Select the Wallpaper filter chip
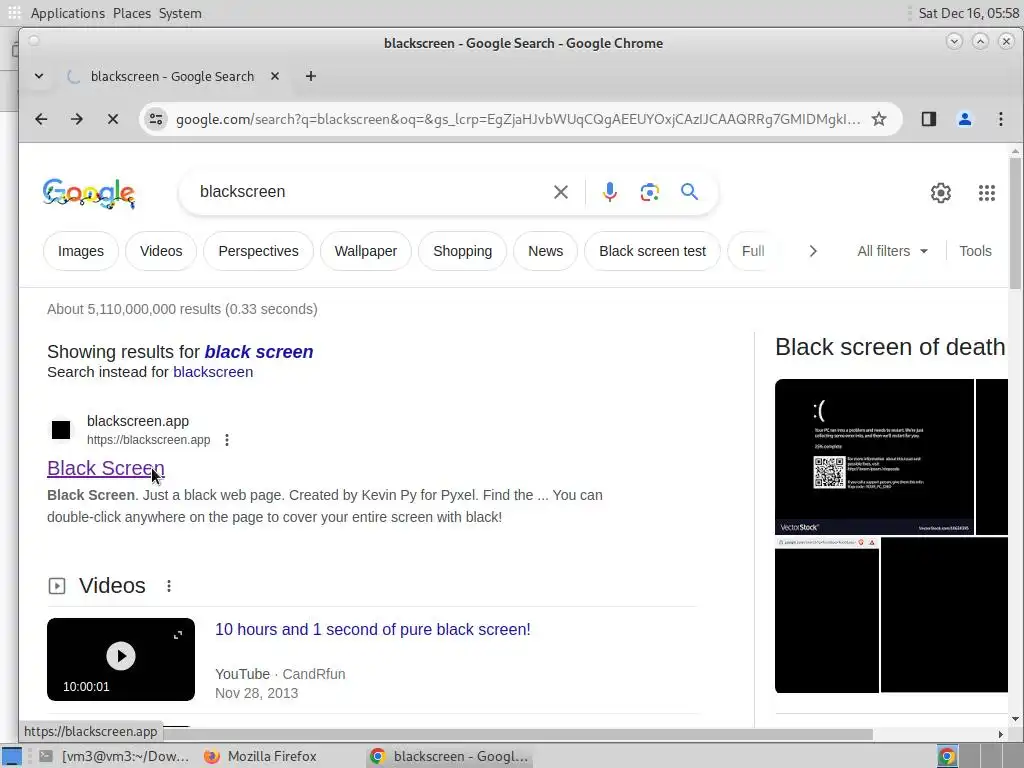 [x=366, y=251]
